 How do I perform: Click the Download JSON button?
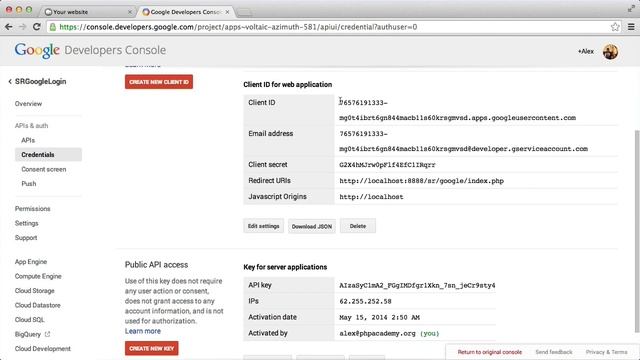click(x=312, y=226)
